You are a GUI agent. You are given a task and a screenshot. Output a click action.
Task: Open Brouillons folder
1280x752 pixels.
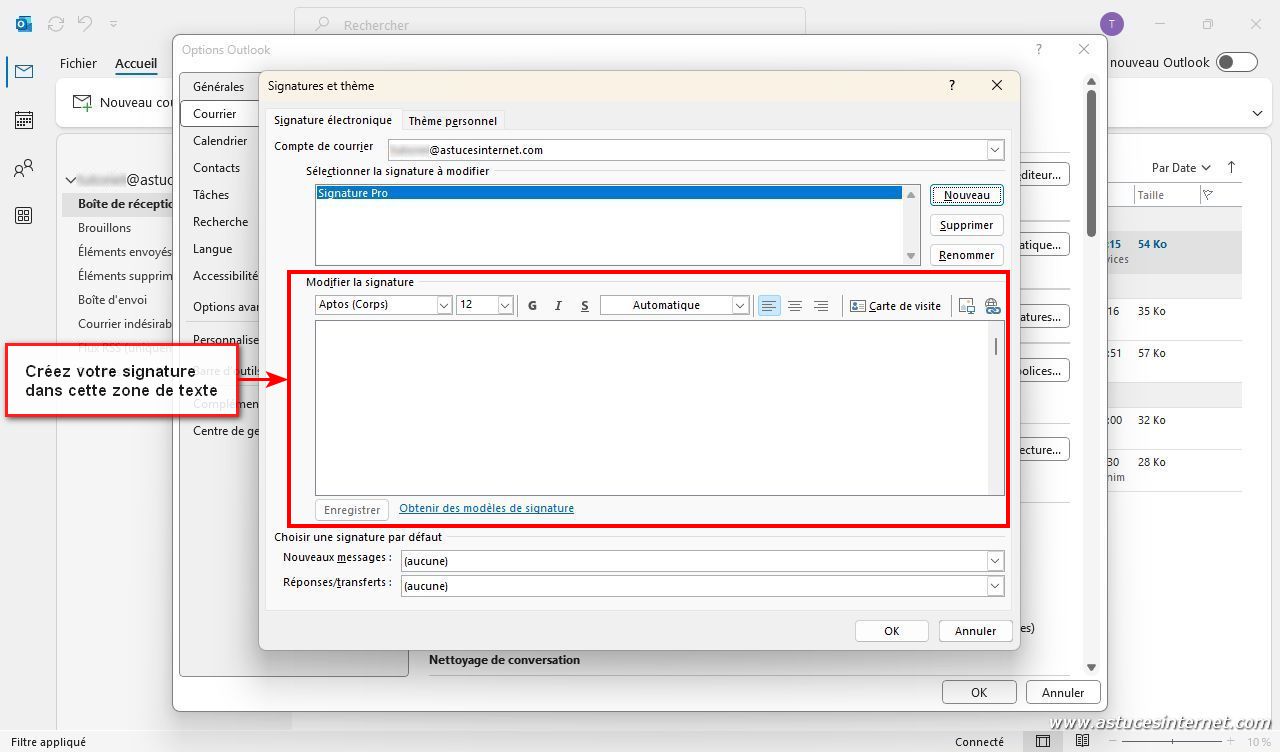[x=105, y=228]
